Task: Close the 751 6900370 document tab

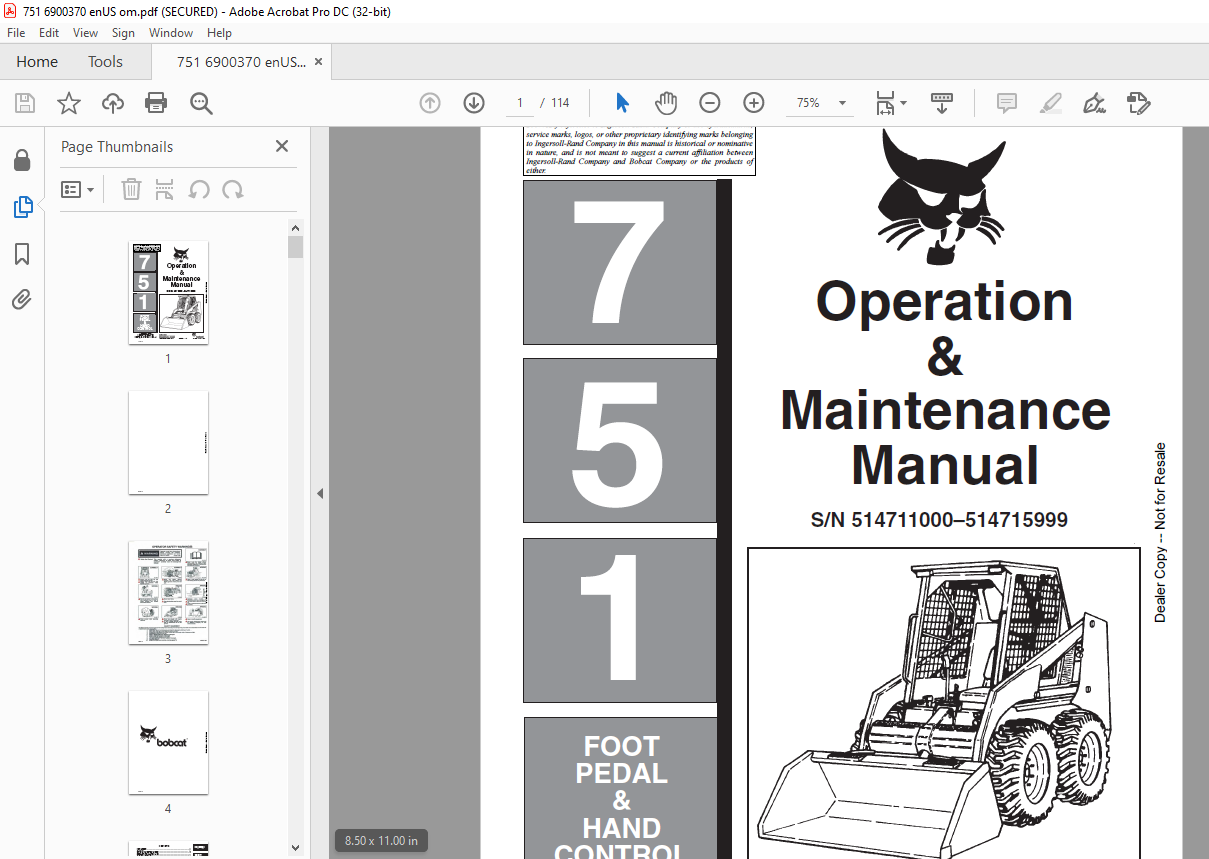Action: (318, 62)
